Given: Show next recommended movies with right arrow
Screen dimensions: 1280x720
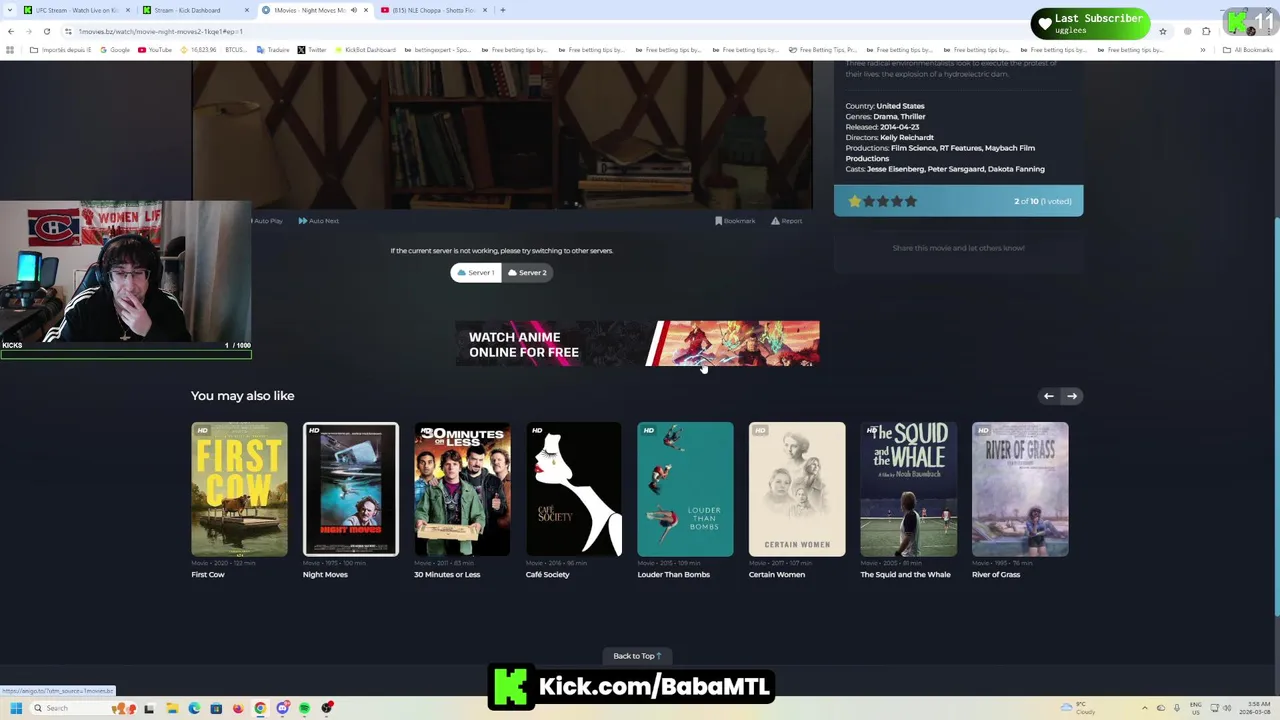Looking at the screenshot, I should 1071,396.
